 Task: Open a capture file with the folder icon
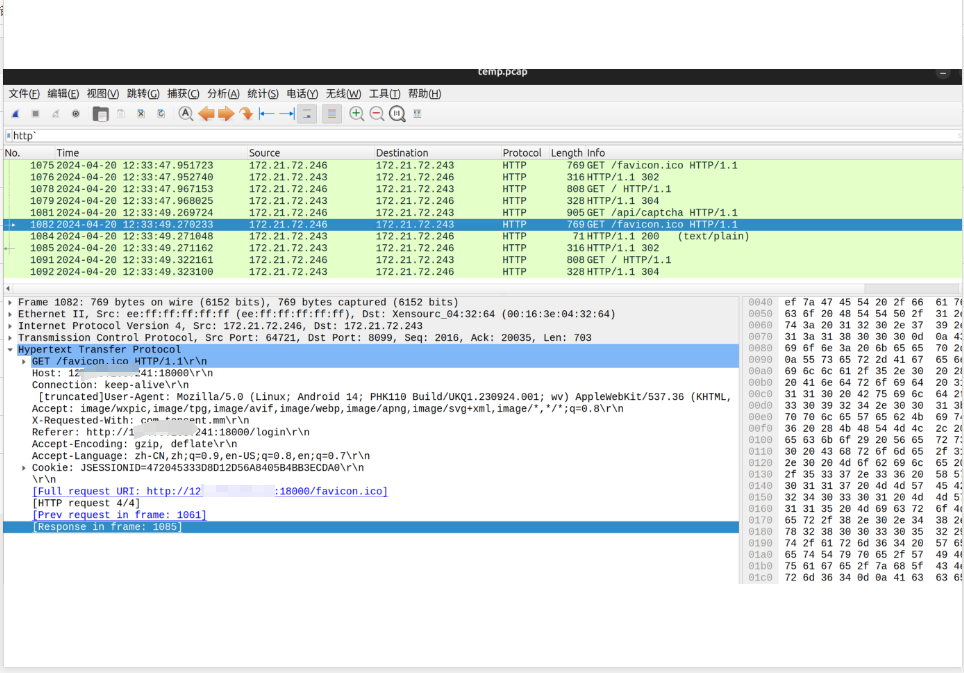coord(100,114)
